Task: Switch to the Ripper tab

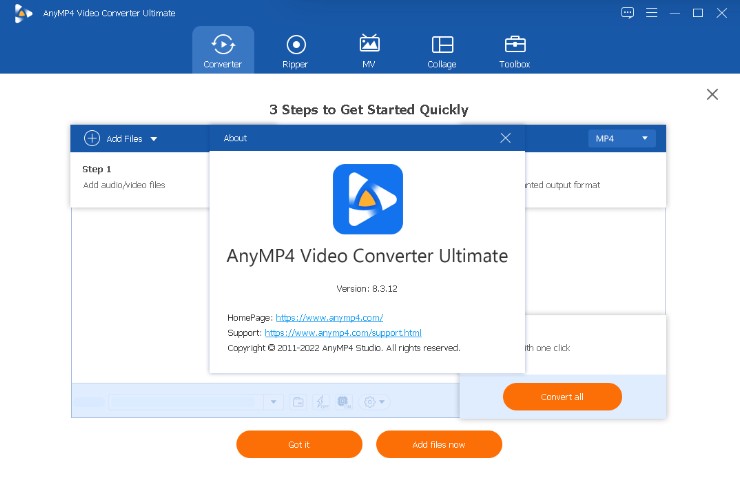Action: 295,50
